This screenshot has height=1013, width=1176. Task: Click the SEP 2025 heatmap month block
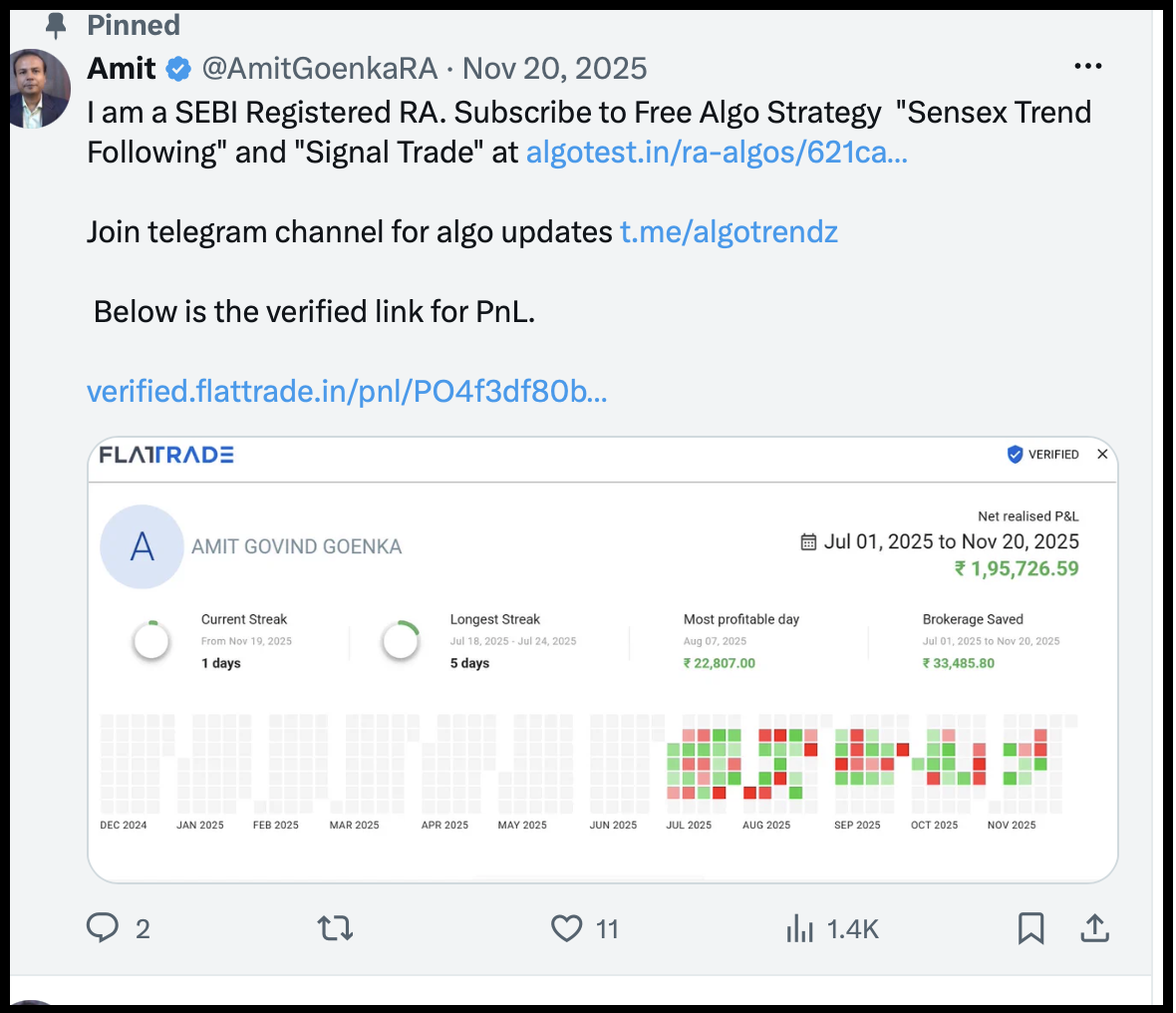[871, 764]
